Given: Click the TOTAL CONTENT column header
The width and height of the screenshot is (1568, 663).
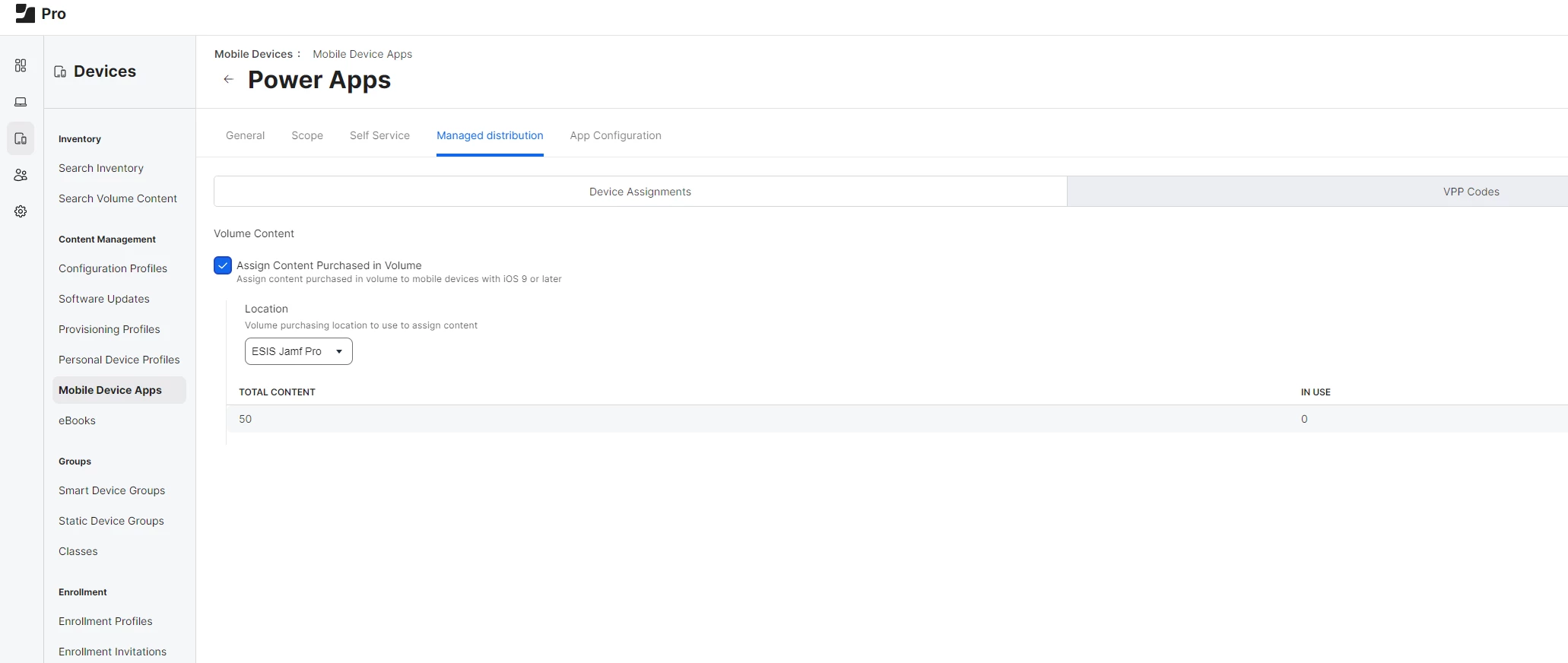Looking at the screenshot, I should pos(277,392).
